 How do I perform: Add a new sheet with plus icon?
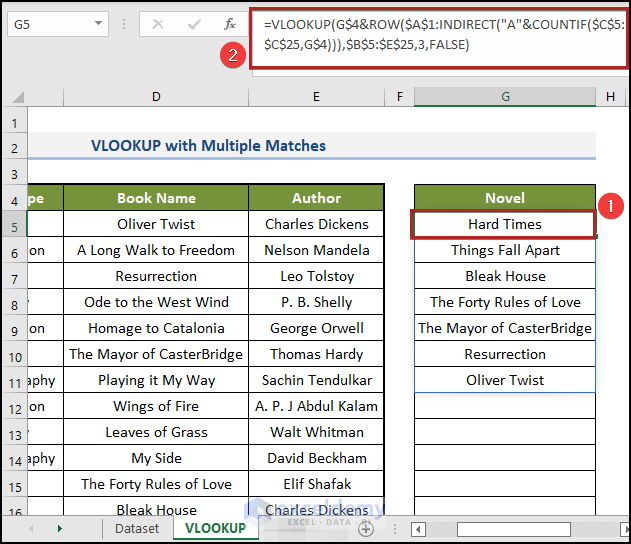pos(366,529)
